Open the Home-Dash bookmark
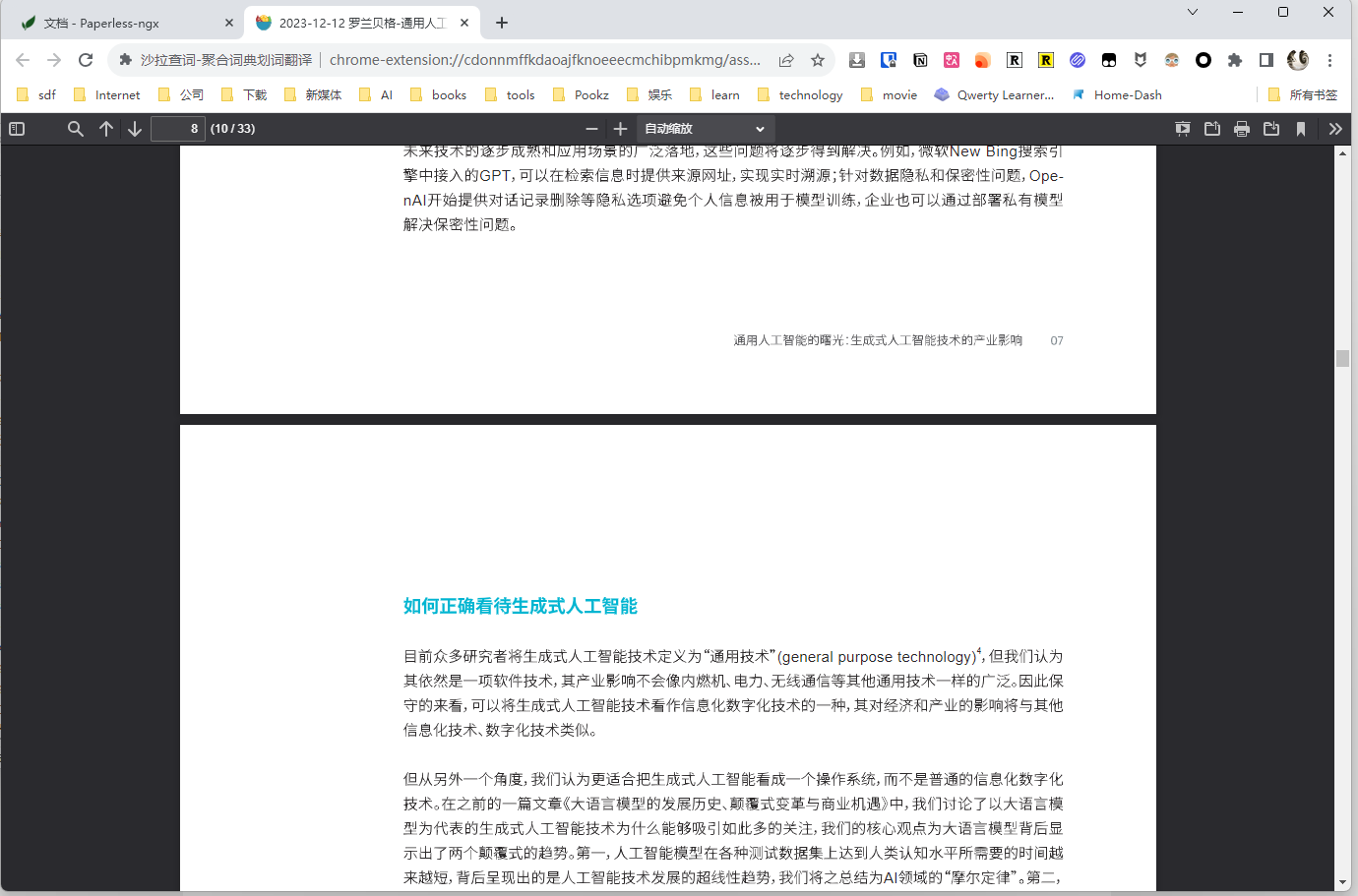1358x896 pixels. point(1117,95)
